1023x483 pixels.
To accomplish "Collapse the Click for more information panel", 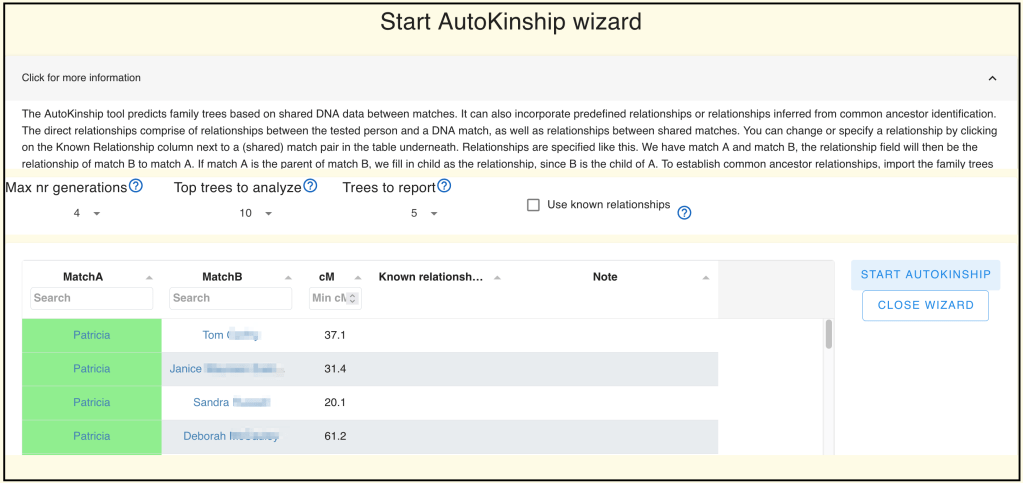I will [x=992, y=78].
